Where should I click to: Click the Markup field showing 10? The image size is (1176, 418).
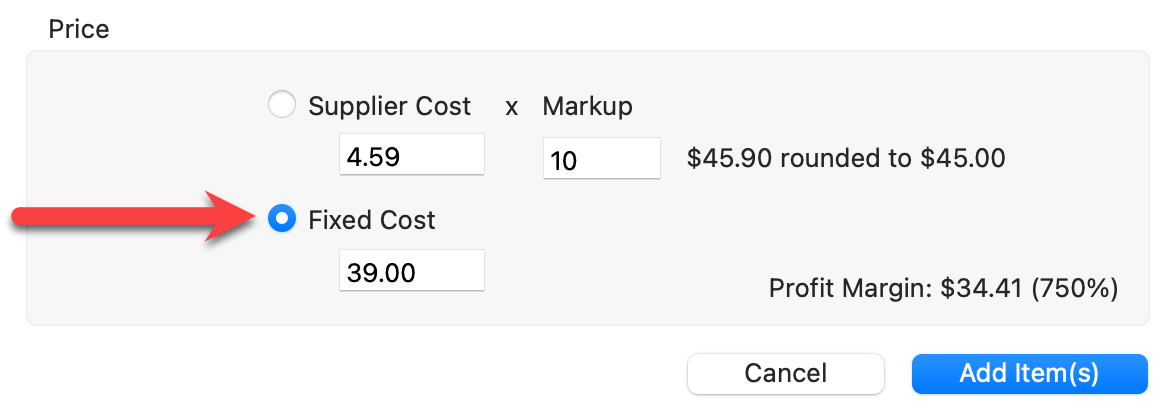point(601,159)
